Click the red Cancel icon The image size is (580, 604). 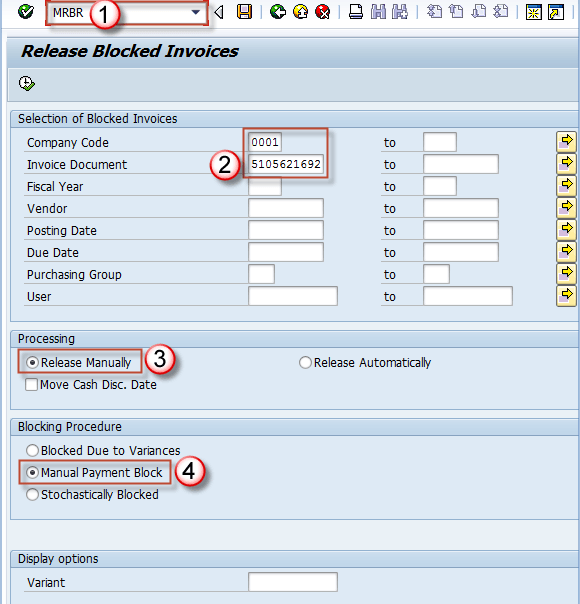[322, 12]
